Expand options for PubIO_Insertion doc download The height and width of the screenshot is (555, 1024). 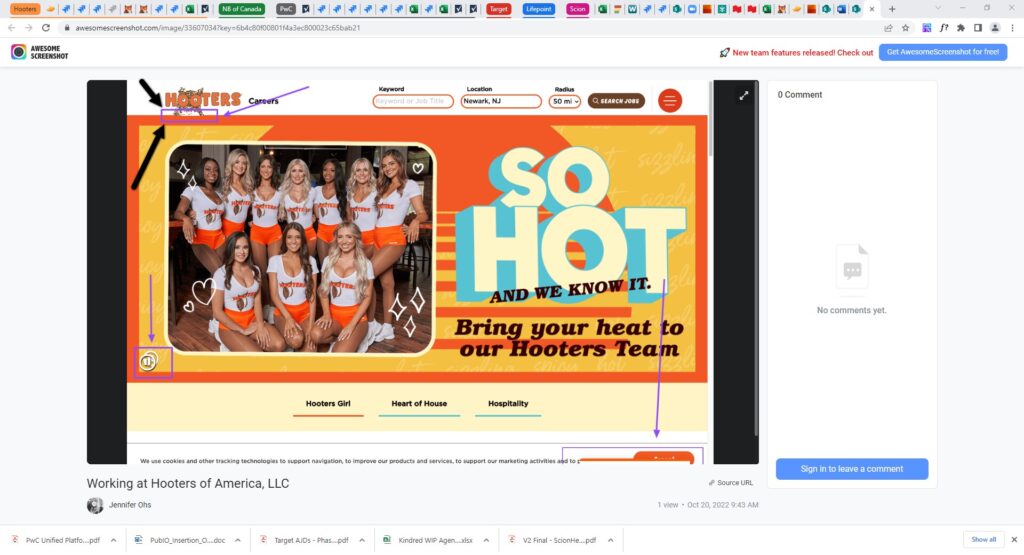[x=238, y=540]
